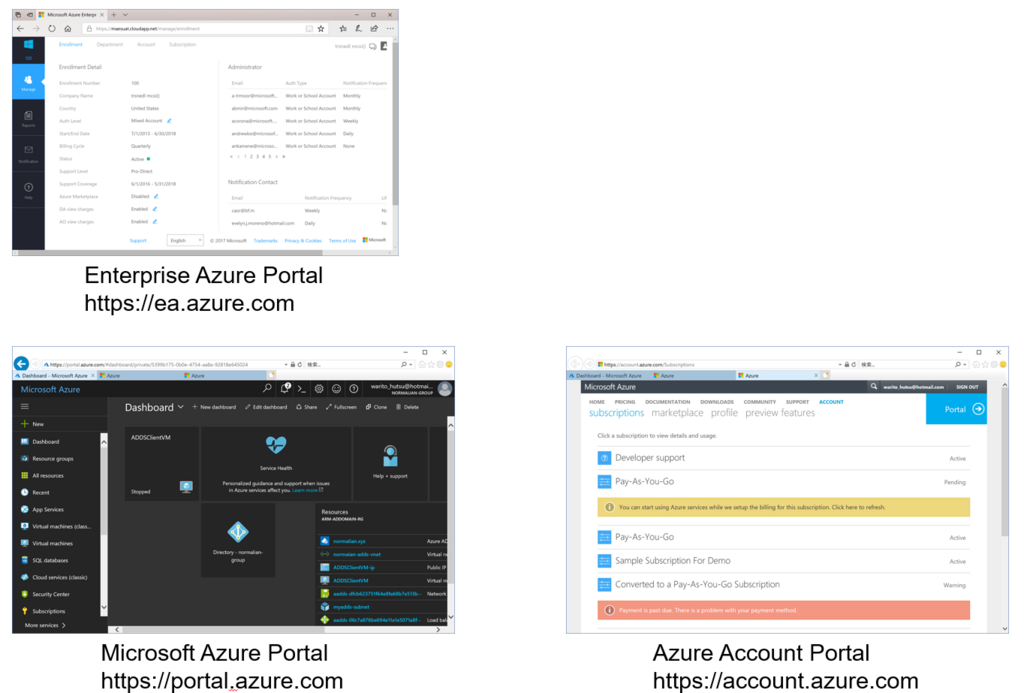Click refresh button in Enterprise portal browser
Viewport: 1024px width, 693px height.
52,29
